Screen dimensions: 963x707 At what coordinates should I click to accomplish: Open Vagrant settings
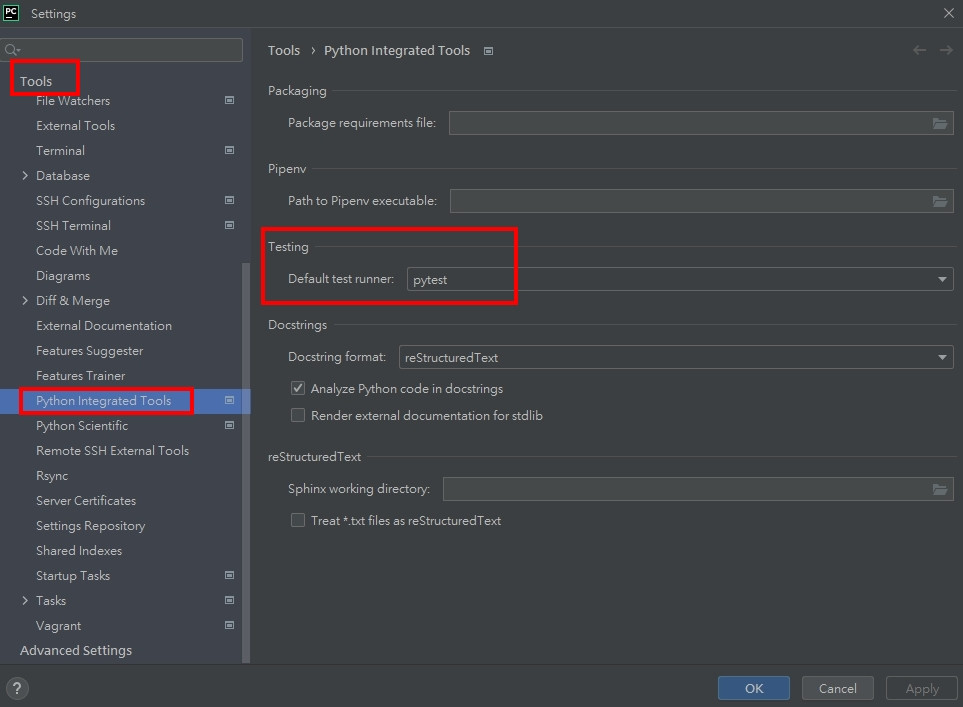click(58, 625)
